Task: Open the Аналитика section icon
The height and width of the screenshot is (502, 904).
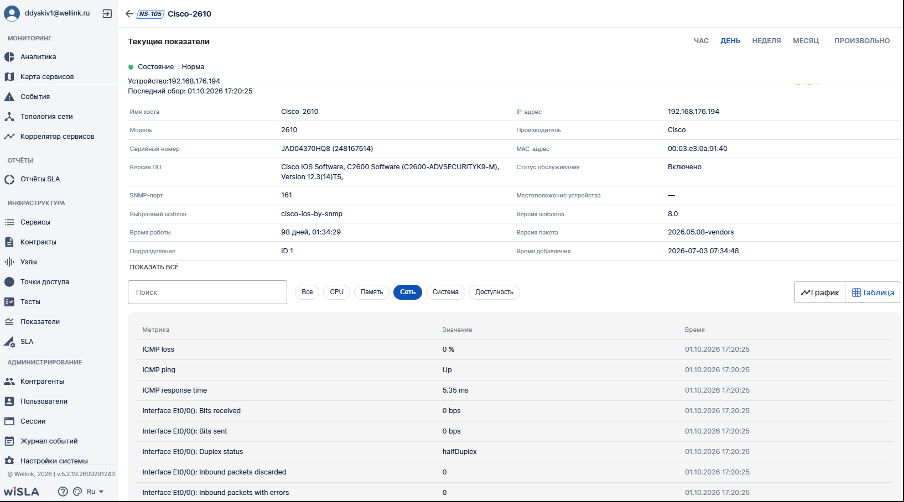Action: pos(9,56)
